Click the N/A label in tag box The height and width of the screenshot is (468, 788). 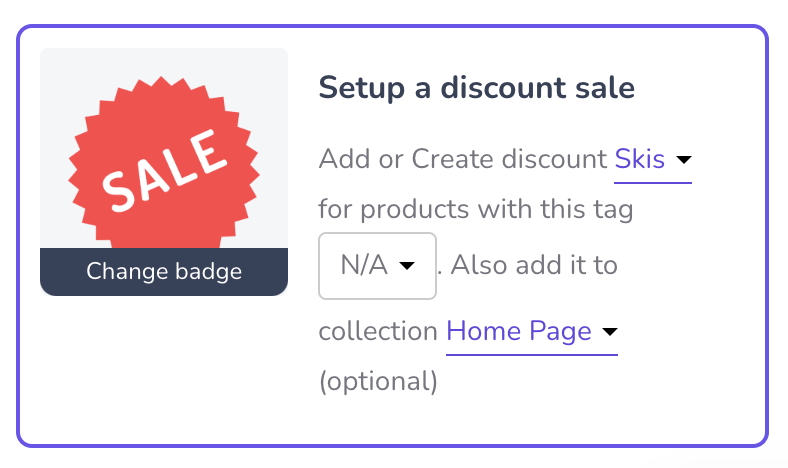364,265
